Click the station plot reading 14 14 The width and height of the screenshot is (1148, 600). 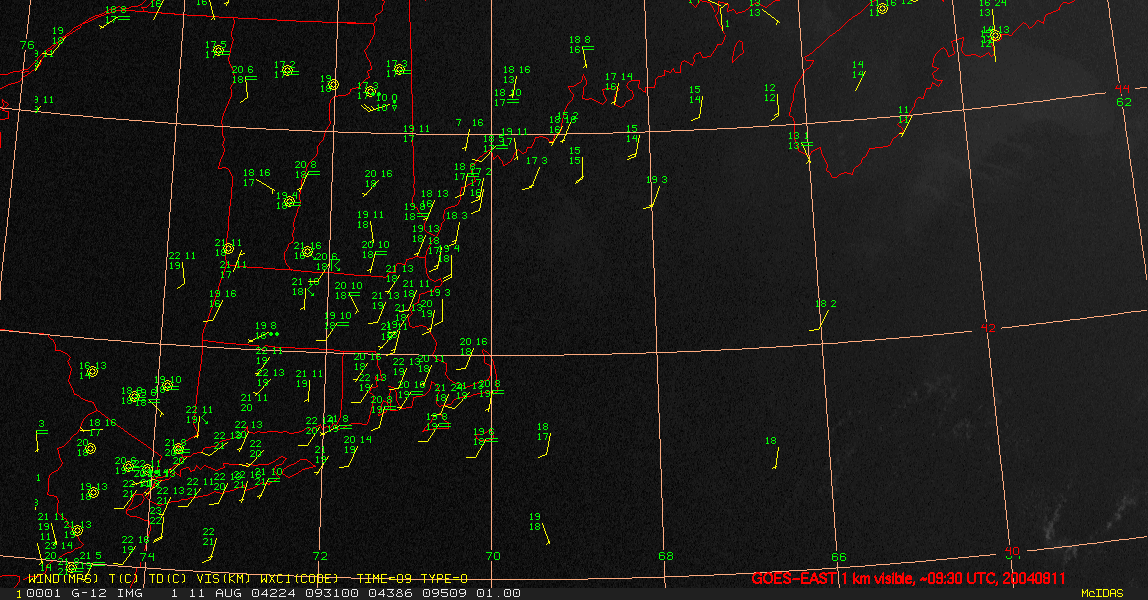tap(858, 70)
